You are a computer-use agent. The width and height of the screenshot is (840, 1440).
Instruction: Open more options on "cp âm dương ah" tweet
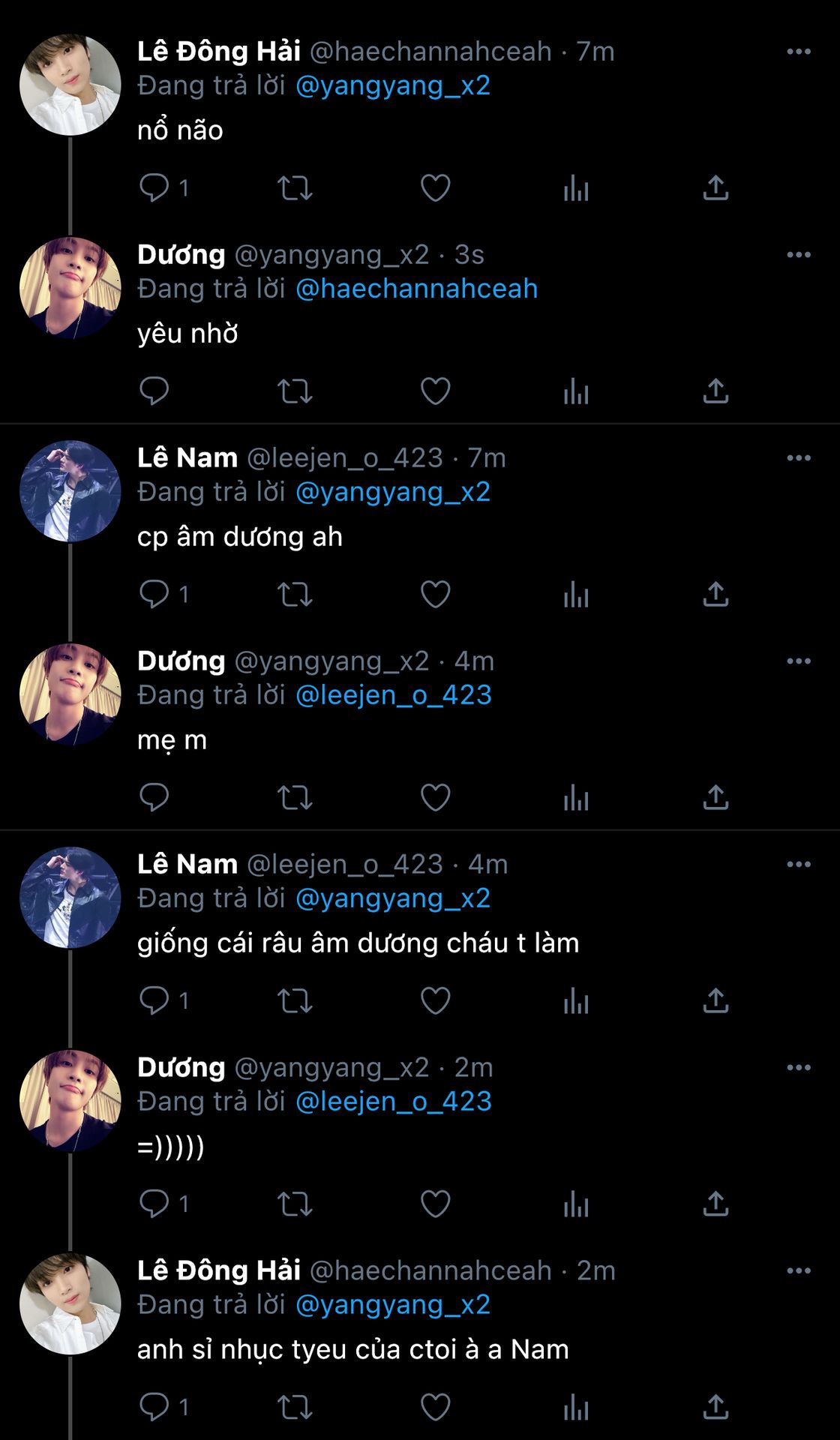click(x=799, y=458)
